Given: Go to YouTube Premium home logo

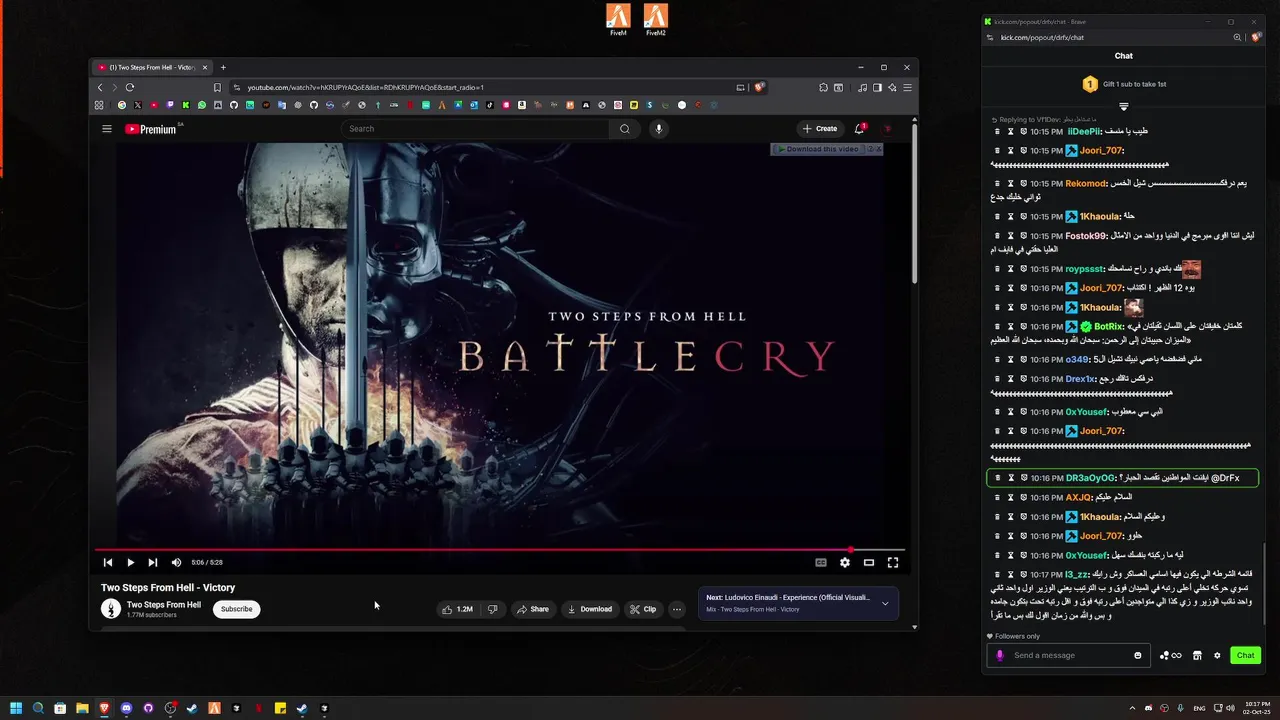Looking at the screenshot, I should coord(150,129).
